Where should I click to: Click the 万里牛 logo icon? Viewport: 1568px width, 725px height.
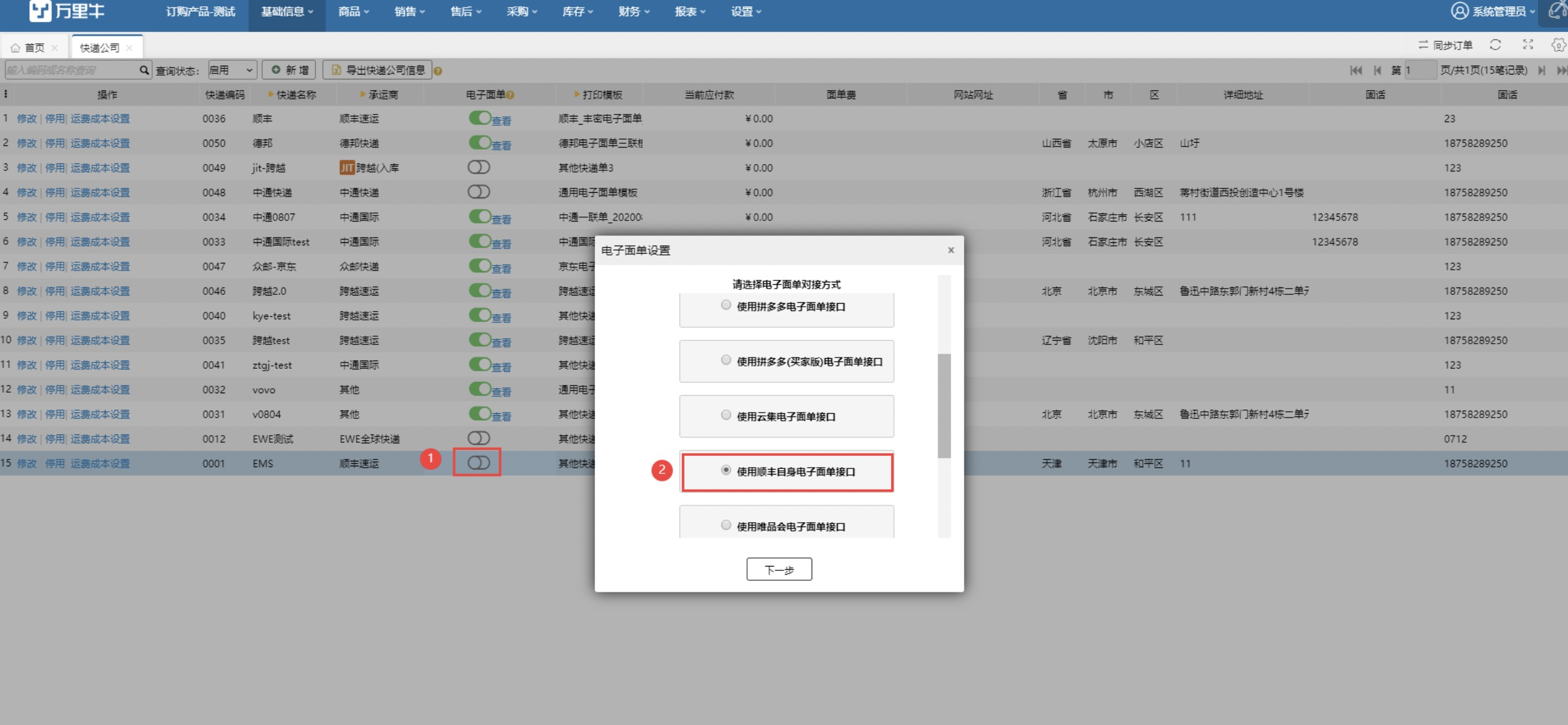(x=41, y=11)
